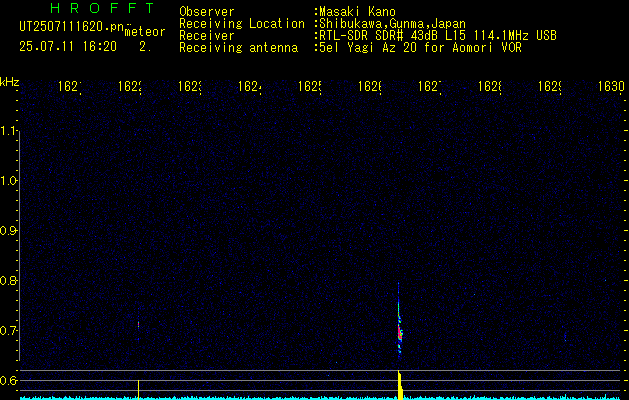The height and width of the screenshot is (400, 629).
Task: Click the 1627 time axis label
Action: click(x=430, y=87)
